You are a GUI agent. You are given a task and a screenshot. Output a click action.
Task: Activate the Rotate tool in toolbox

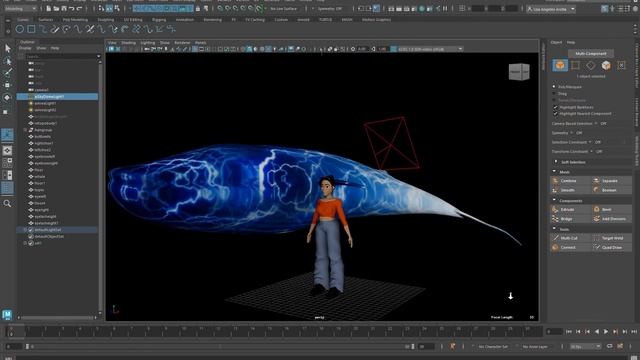pos(7,98)
